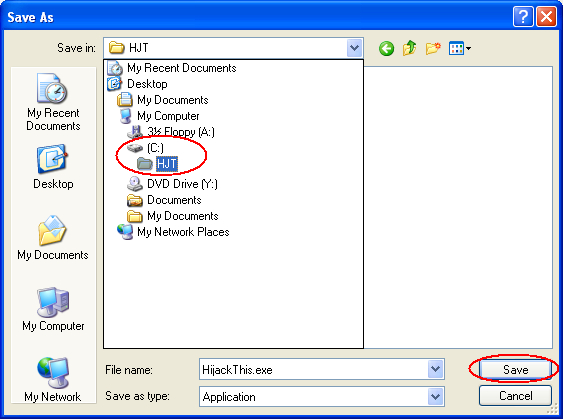563x419 pixels.
Task: Open My Network in places bar
Action: [53, 380]
